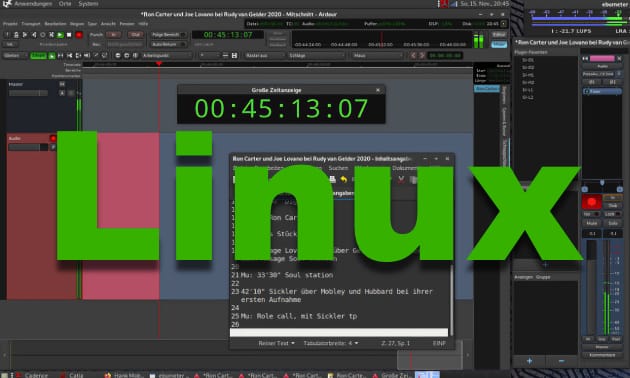Click the expand tracks icon
The image size is (630, 378).
click(234, 55)
